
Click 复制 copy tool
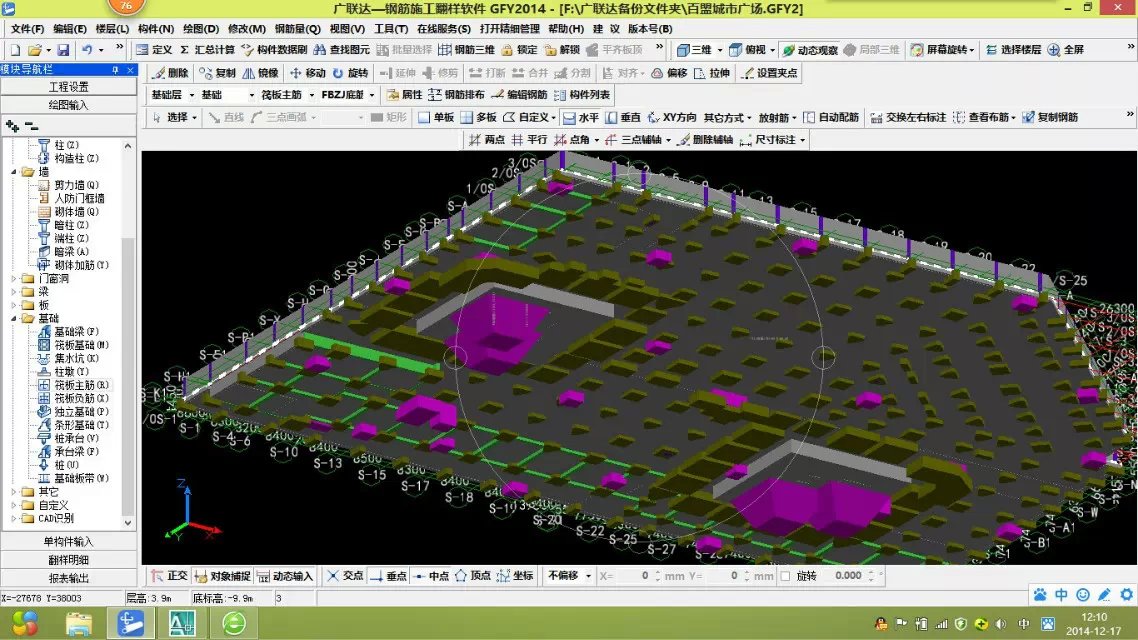(218, 73)
